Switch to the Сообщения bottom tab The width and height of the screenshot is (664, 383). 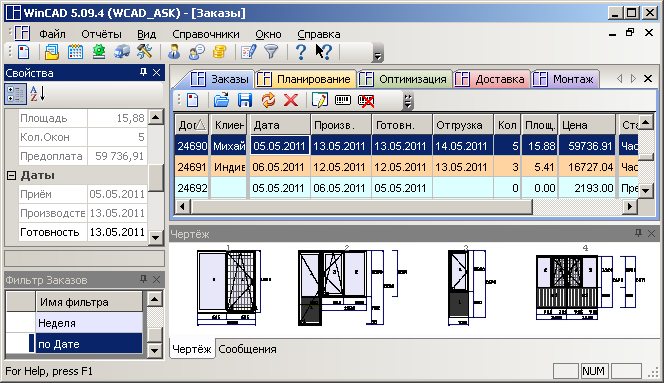click(247, 349)
